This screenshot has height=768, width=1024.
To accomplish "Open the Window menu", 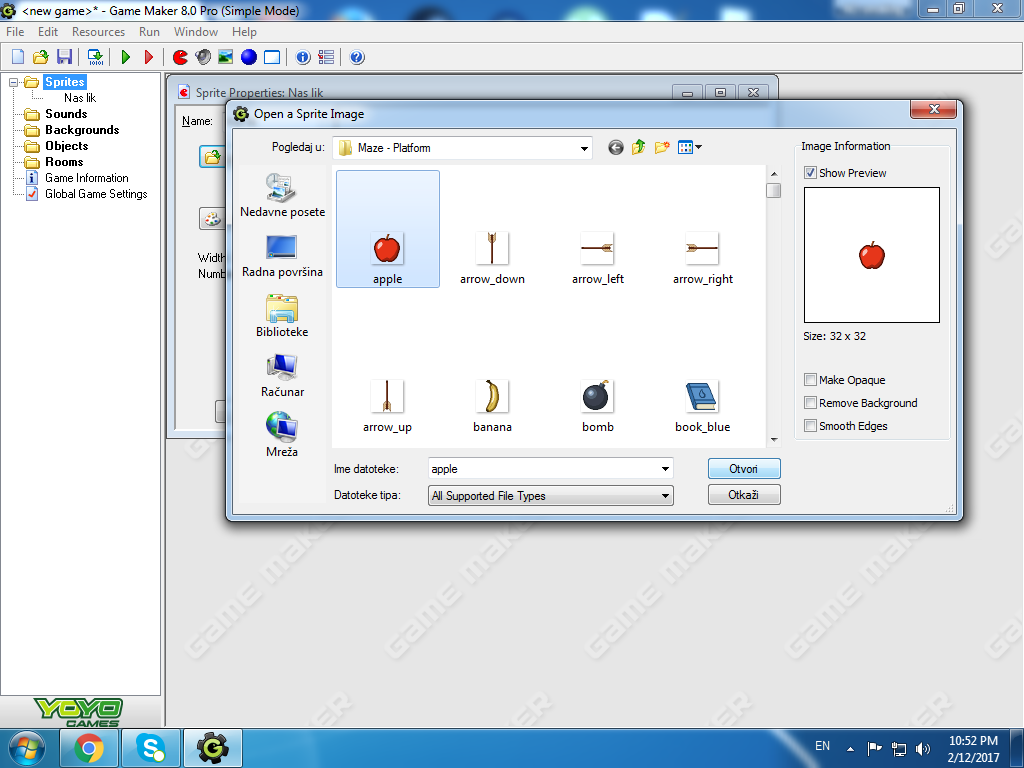I will click(x=196, y=32).
